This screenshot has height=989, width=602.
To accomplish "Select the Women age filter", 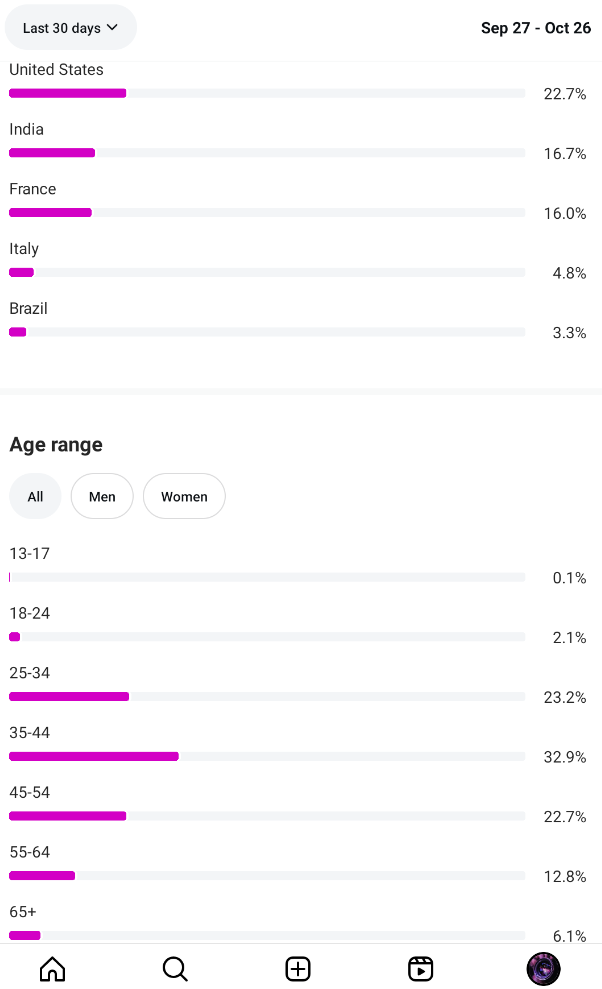I will [x=184, y=496].
